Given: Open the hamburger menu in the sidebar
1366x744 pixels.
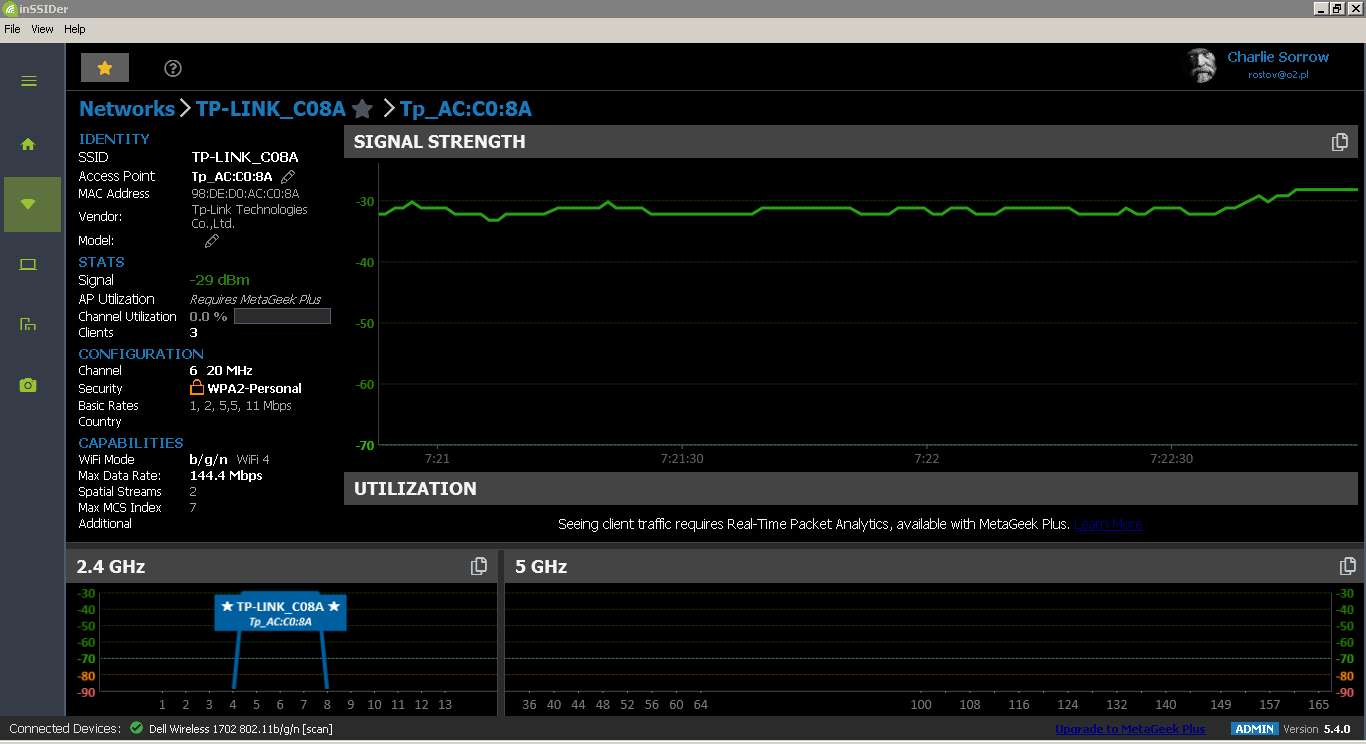Looking at the screenshot, I should click(x=29, y=81).
